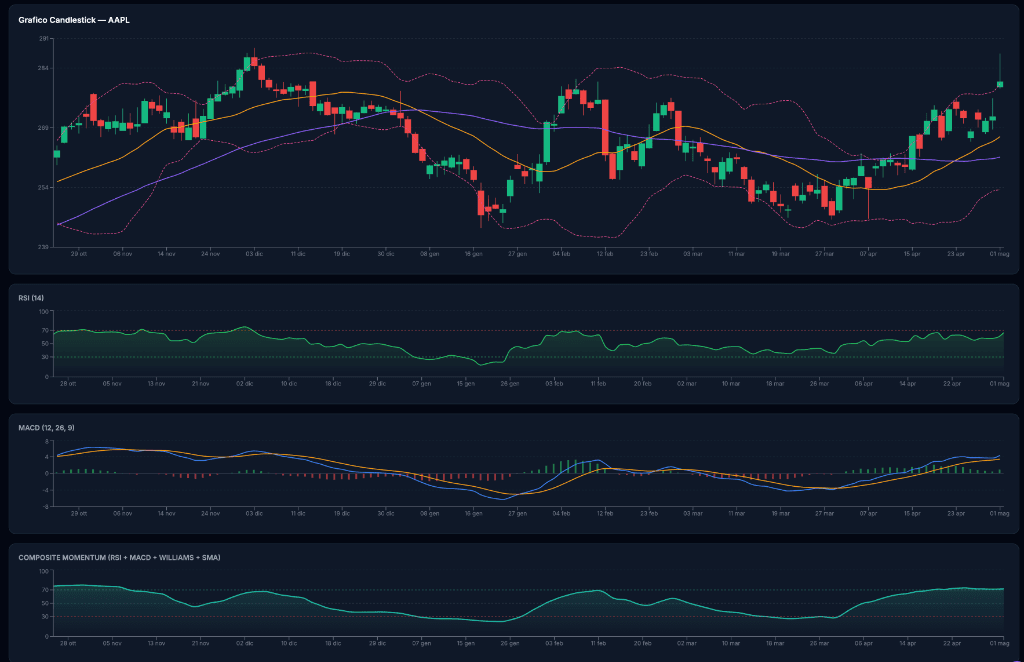Click the '70' overbought label in RSI panel
The height and width of the screenshot is (662, 1024).
click(x=46, y=331)
